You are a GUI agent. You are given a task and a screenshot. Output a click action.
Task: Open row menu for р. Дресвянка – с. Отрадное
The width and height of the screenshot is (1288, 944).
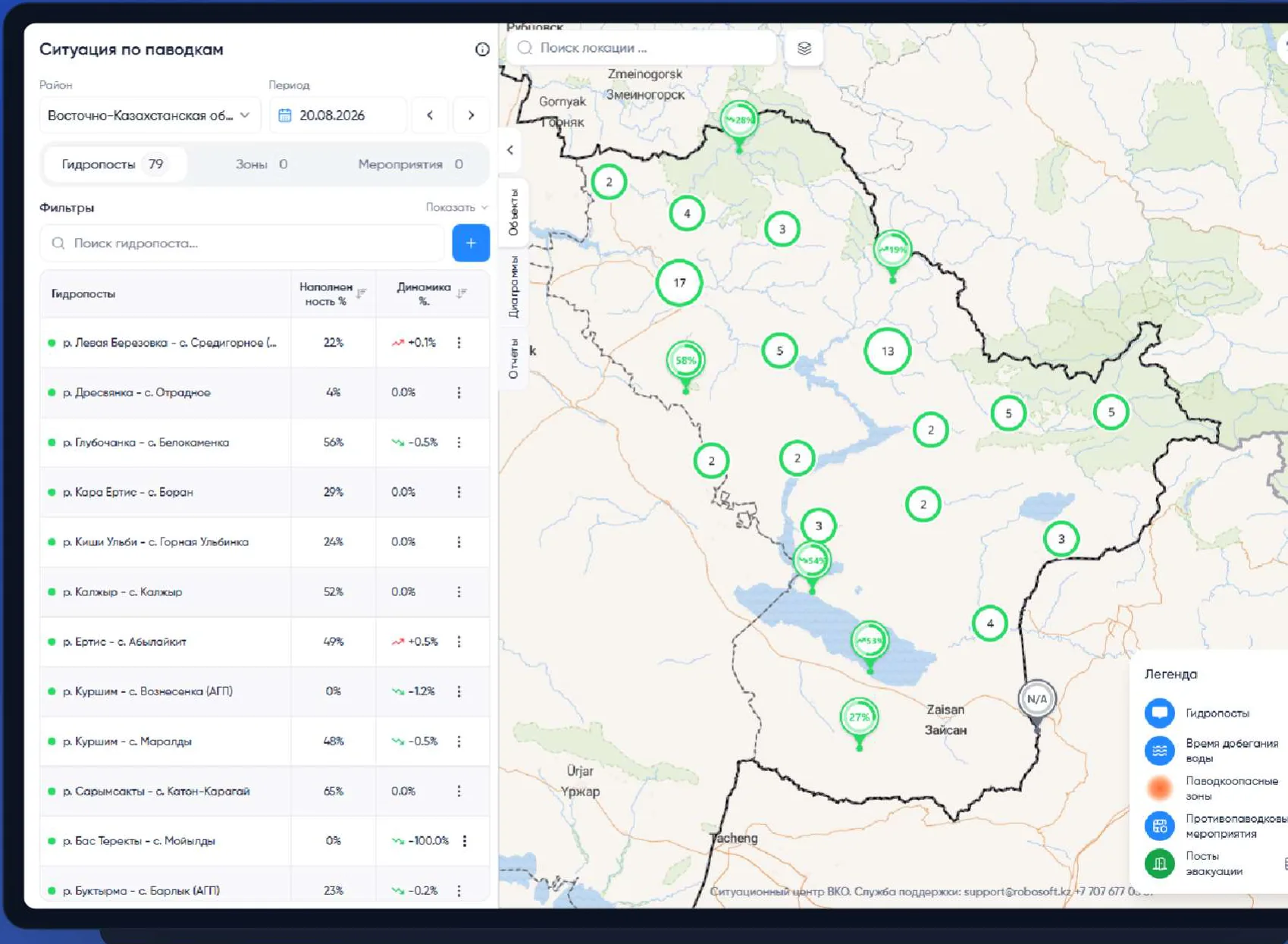point(459,393)
